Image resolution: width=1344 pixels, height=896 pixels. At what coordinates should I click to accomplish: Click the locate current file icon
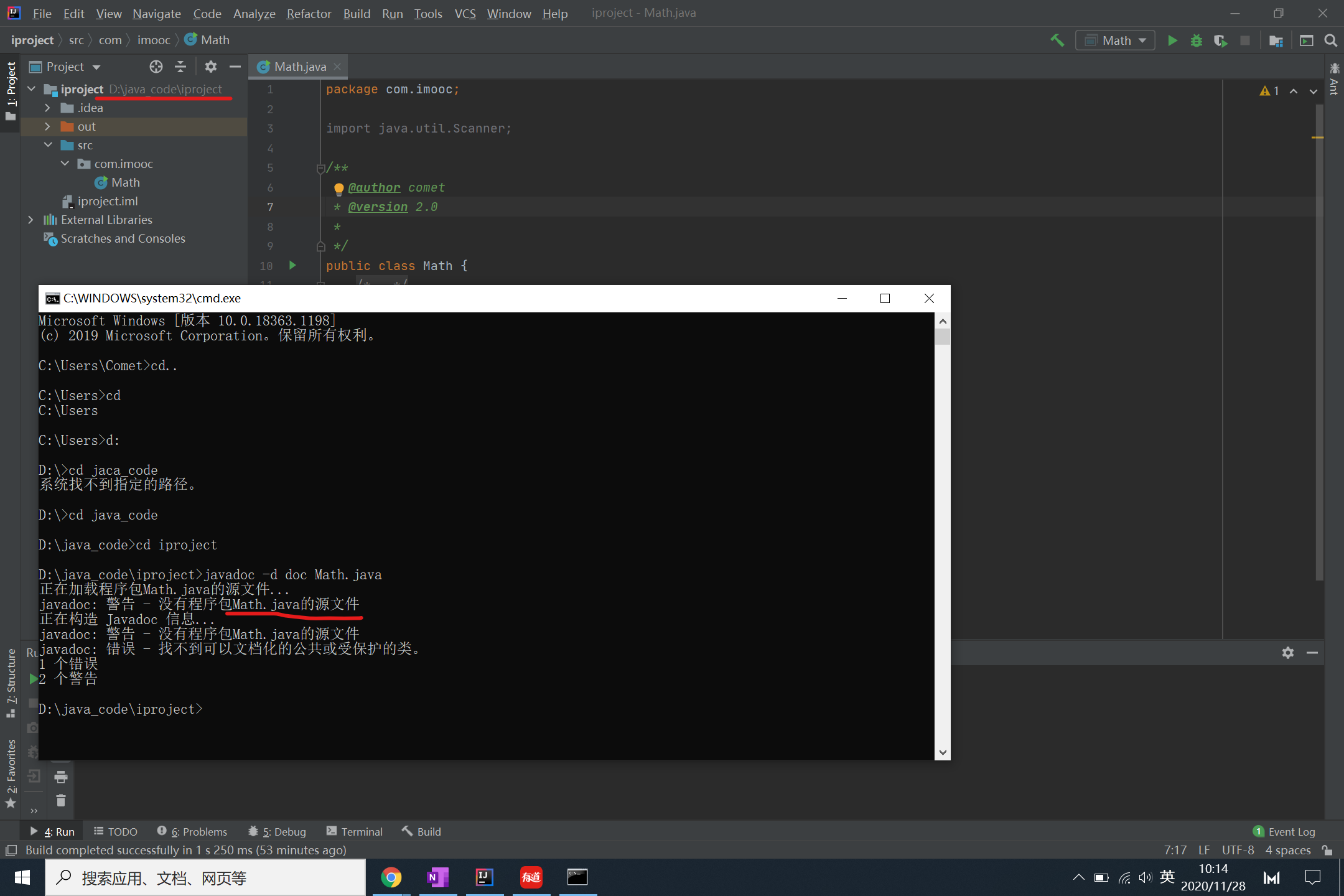(156, 67)
